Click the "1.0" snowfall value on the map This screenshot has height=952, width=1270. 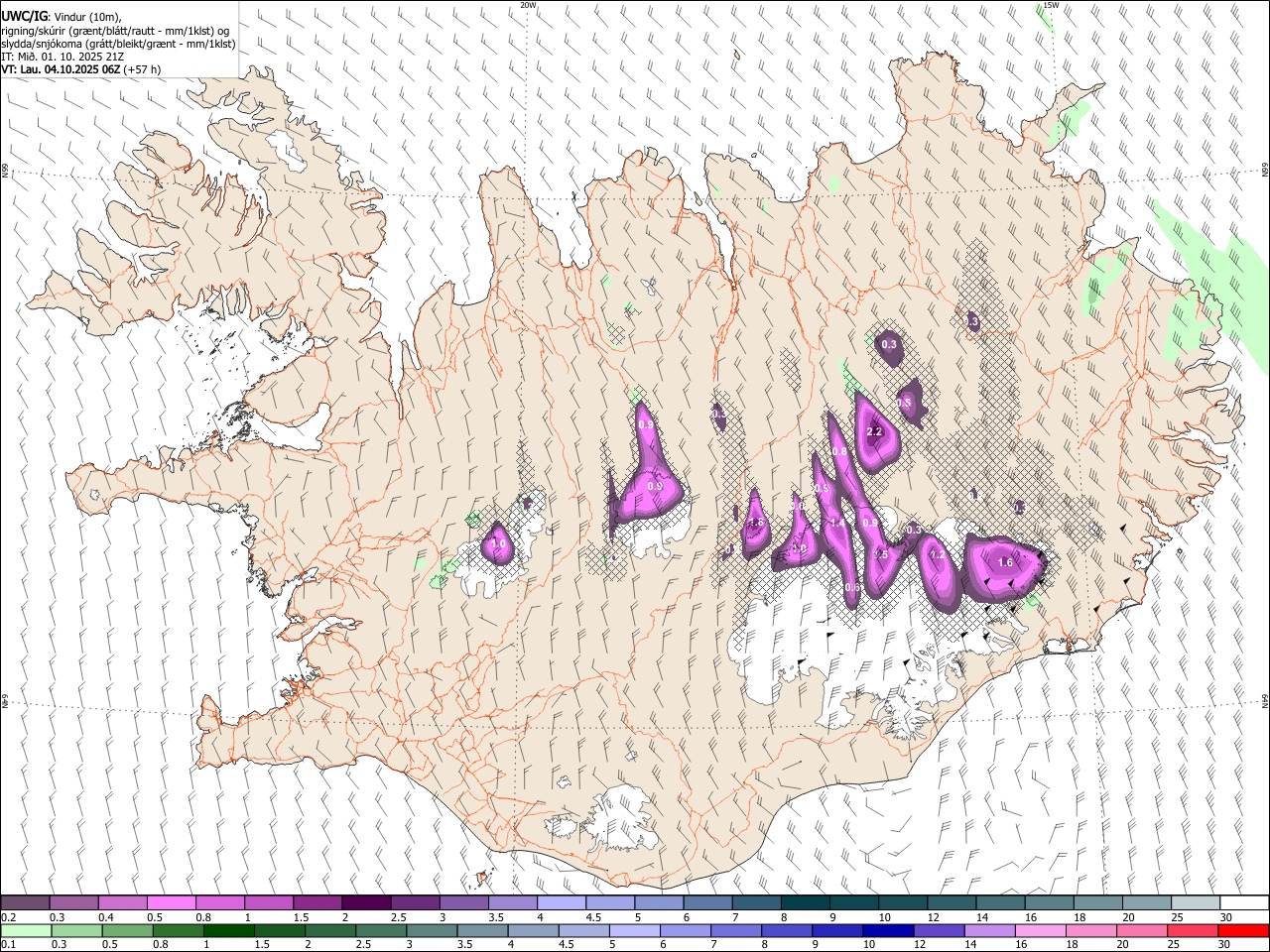click(x=498, y=543)
